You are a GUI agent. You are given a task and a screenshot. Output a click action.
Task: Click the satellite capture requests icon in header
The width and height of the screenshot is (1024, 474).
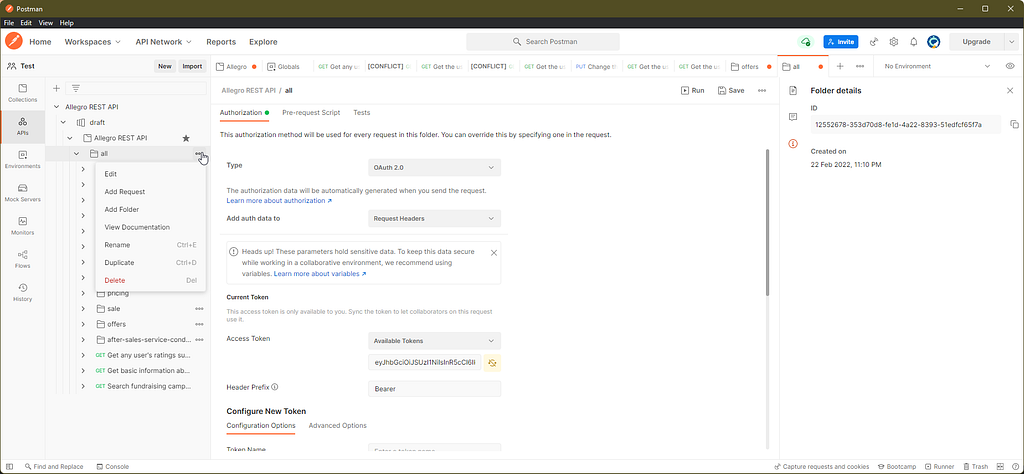tap(874, 42)
